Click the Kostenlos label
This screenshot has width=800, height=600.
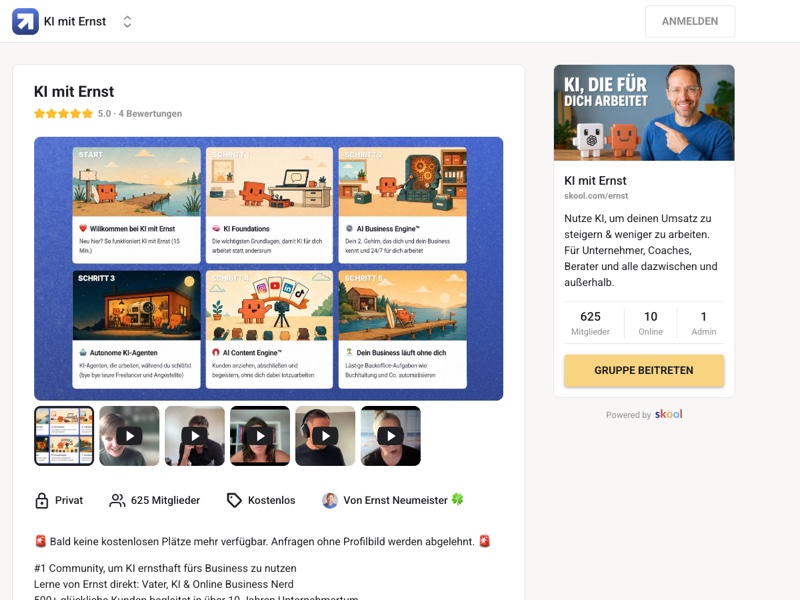(271, 501)
